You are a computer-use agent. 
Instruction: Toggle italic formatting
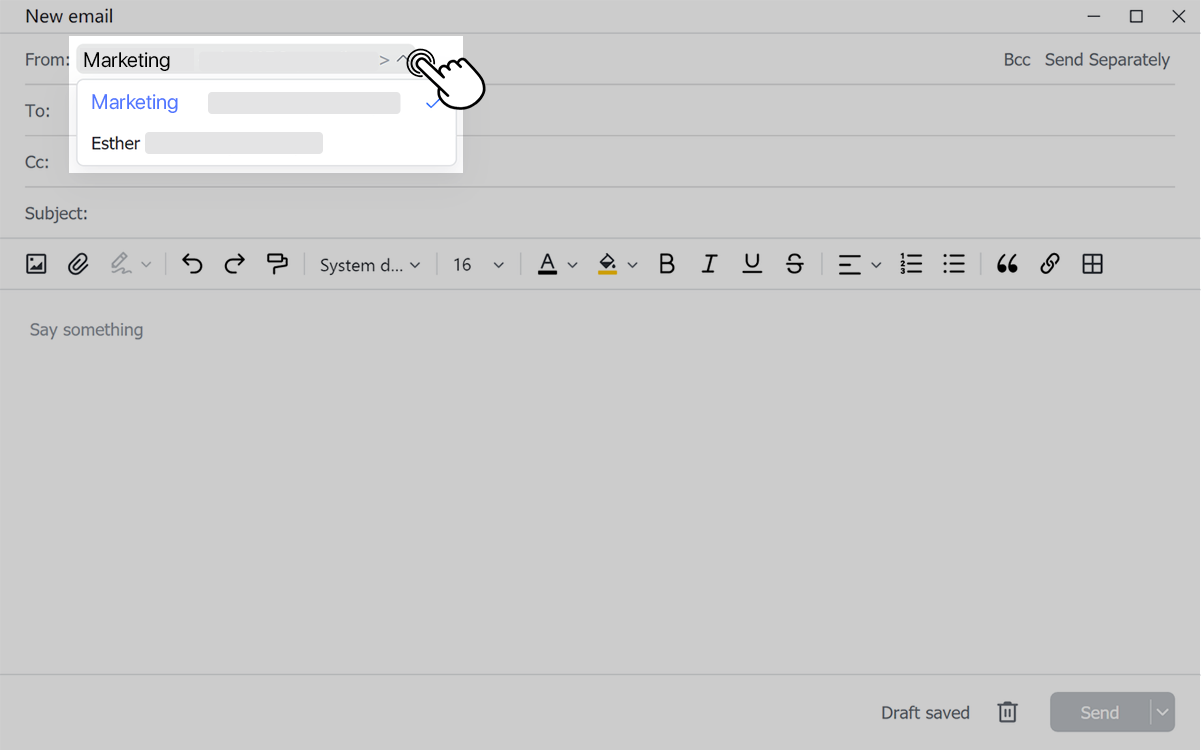point(709,264)
